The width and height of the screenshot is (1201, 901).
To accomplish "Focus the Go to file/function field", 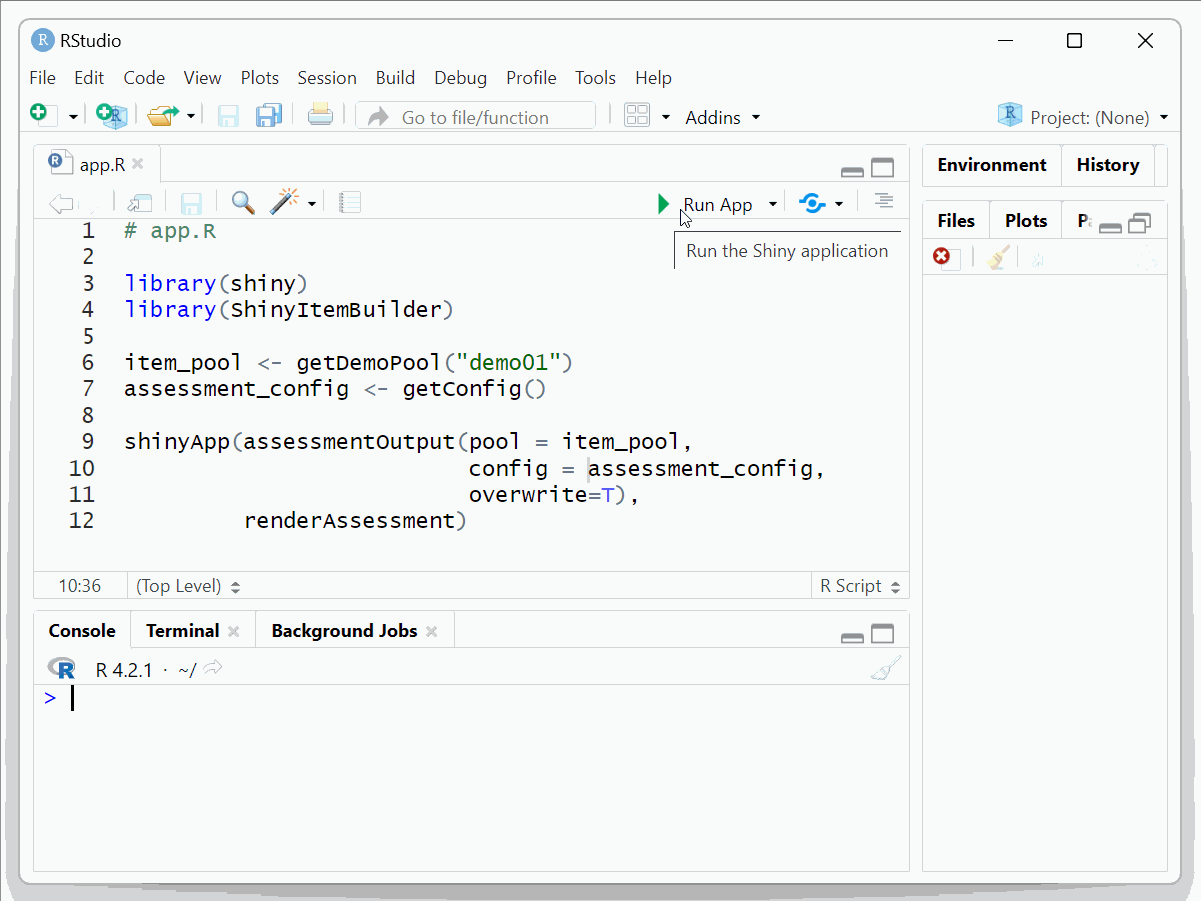I will pyautogui.click(x=475, y=117).
